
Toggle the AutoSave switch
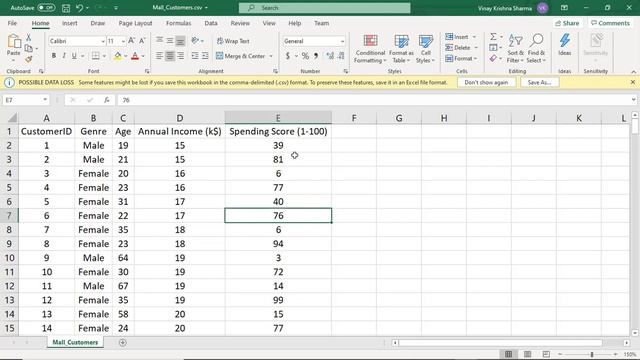click(x=46, y=8)
